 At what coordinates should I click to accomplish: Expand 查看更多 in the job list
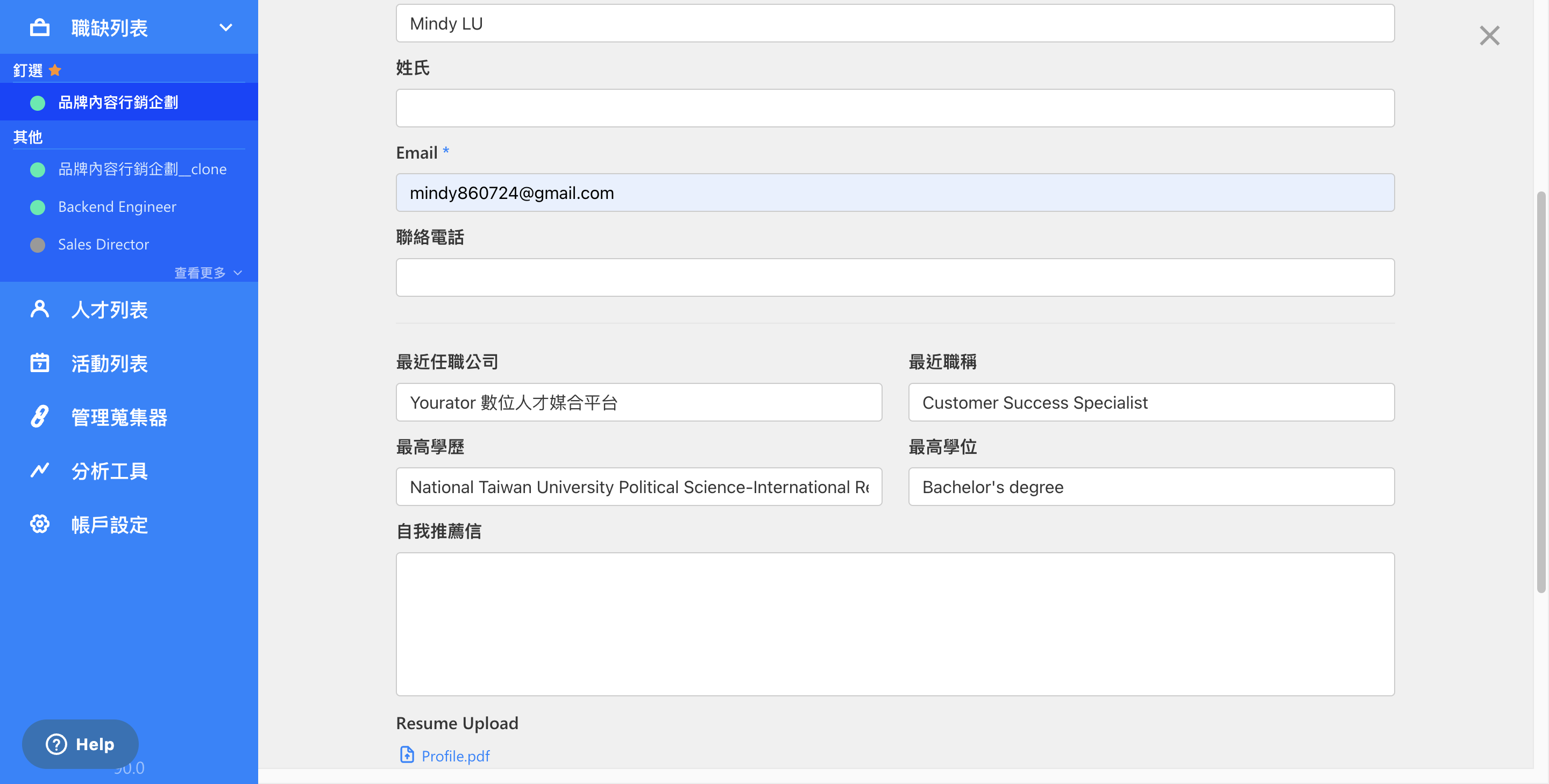click(208, 273)
